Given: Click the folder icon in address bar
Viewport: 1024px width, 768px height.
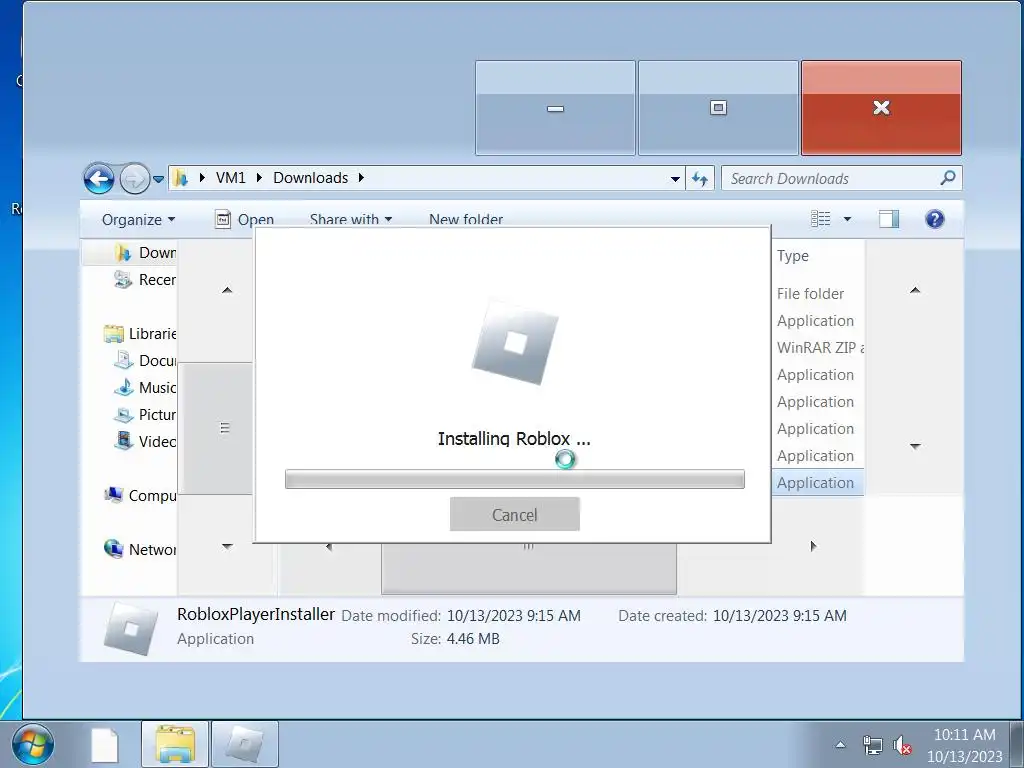Looking at the screenshot, I should tap(181, 178).
